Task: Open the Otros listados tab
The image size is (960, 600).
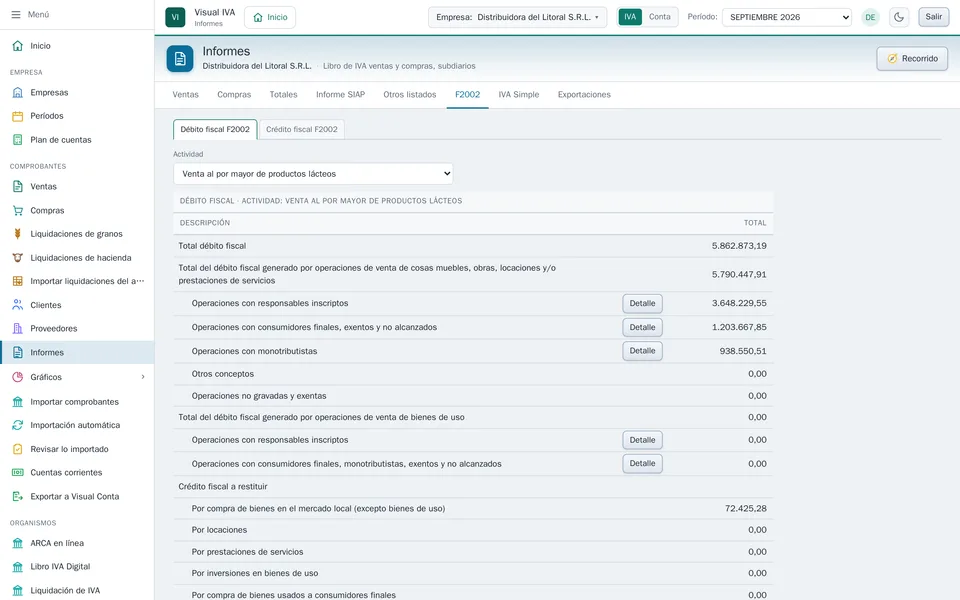Action: point(410,94)
